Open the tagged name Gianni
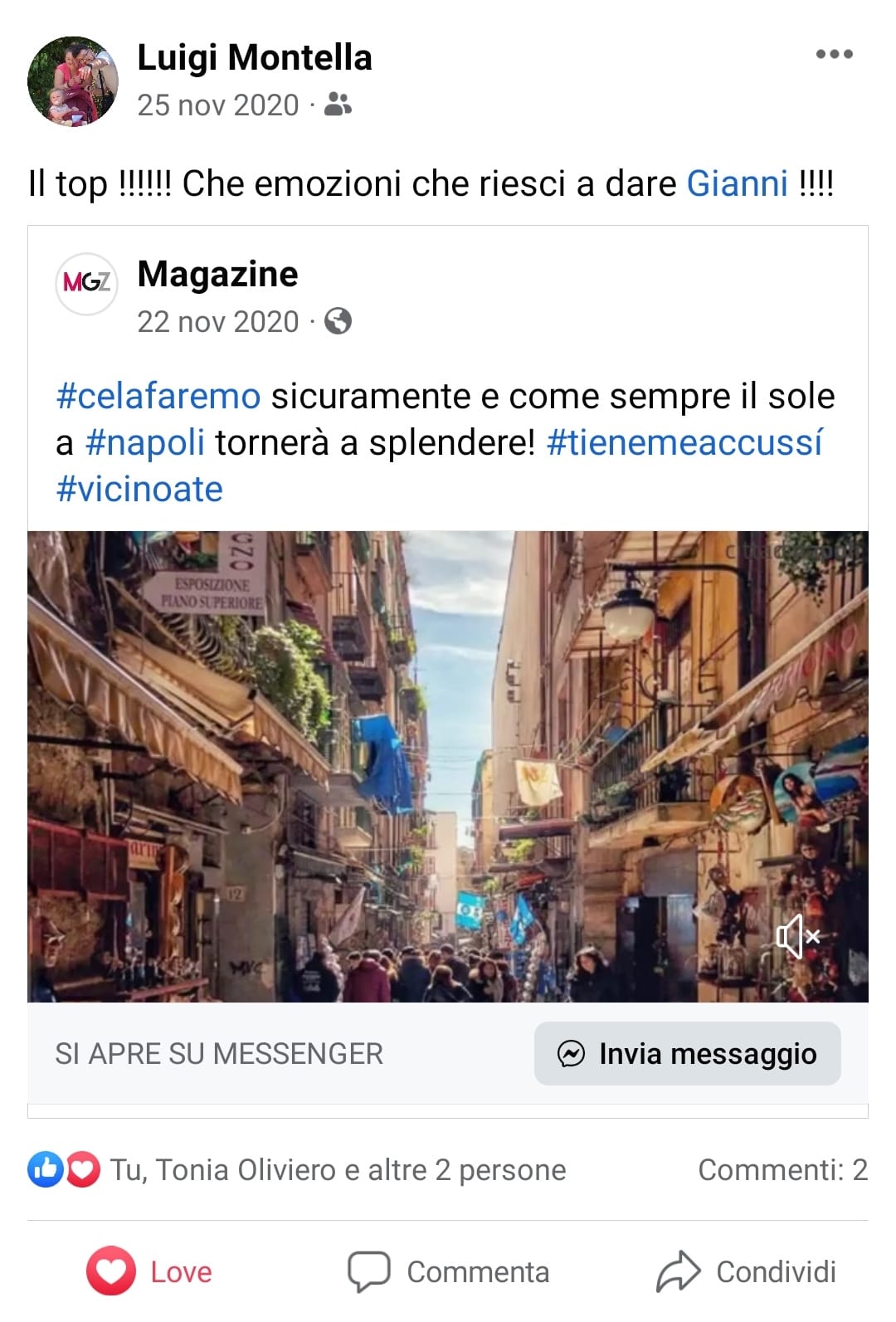Screen dimensions: 896x1322 pos(737,183)
